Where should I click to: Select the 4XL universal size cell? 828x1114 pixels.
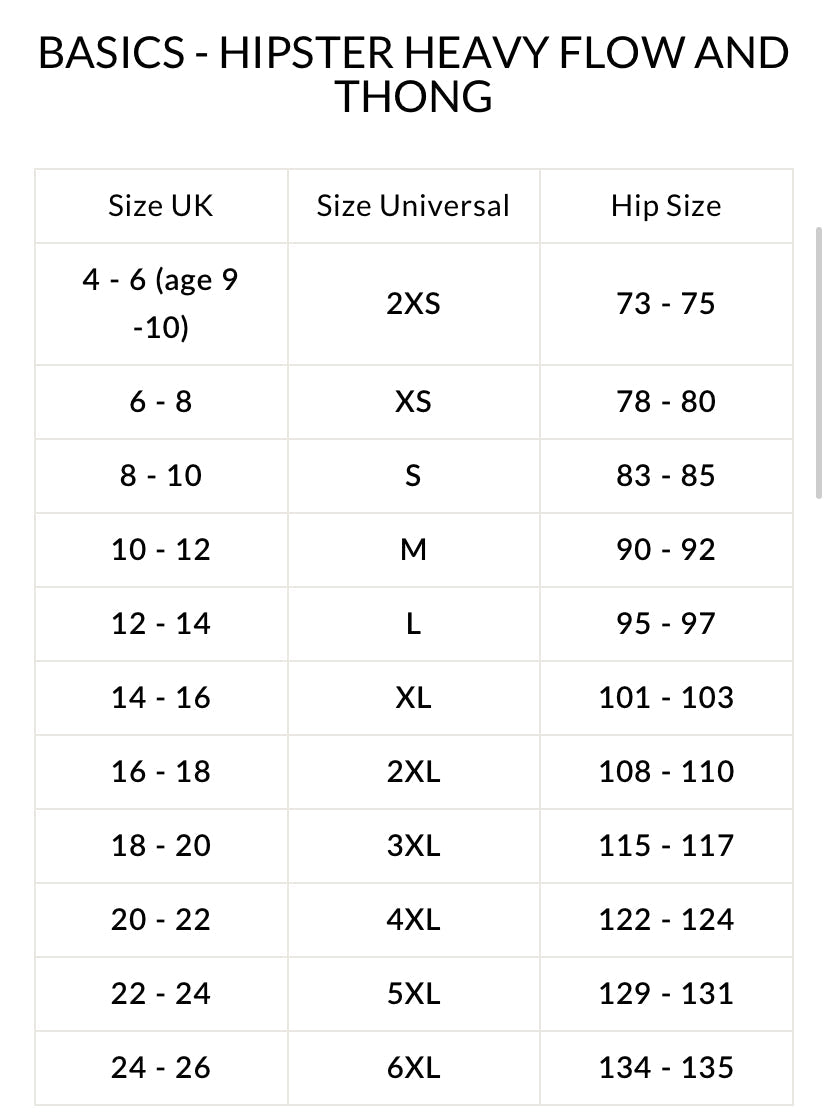pyautogui.click(x=413, y=919)
